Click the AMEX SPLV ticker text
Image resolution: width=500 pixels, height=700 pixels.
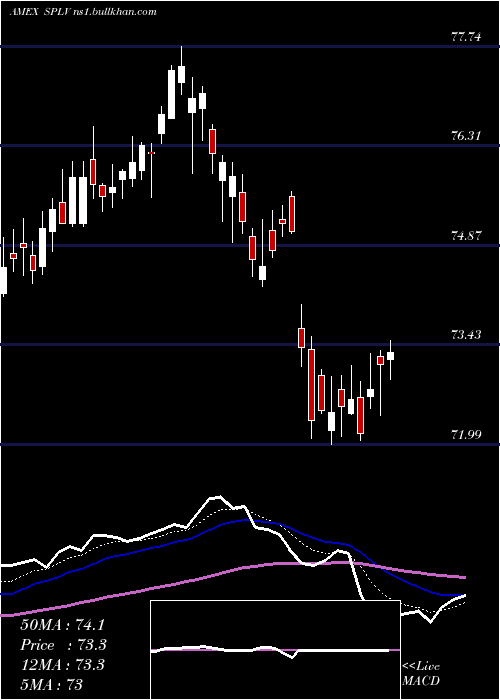pos(40,12)
